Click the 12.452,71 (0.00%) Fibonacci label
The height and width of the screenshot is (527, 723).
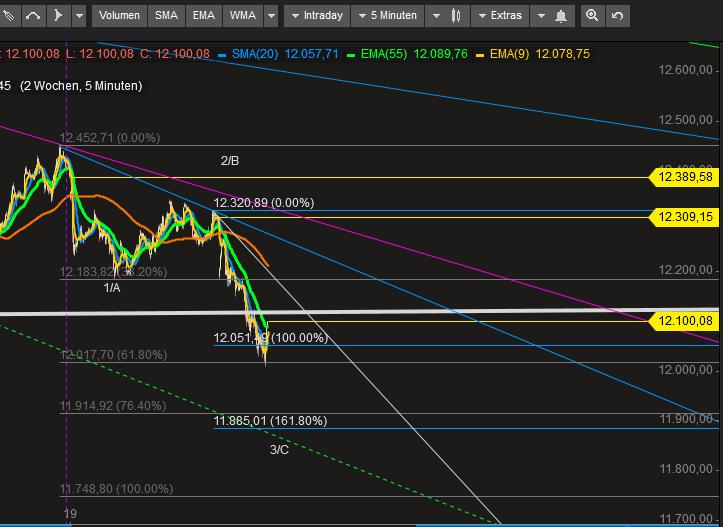(110, 138)
